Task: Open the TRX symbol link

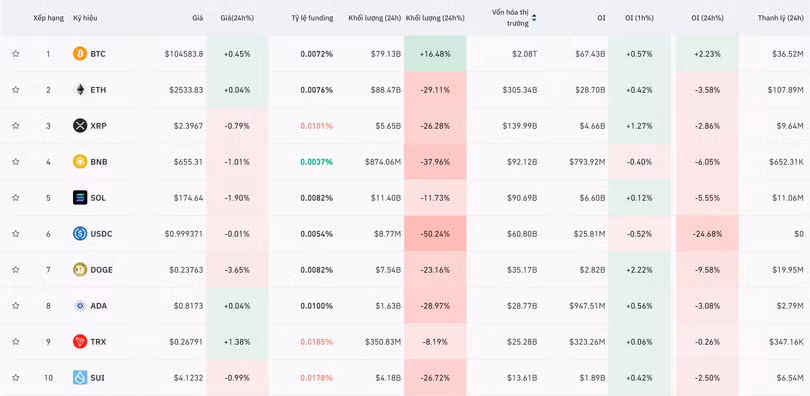Action: pyautogui.click(x=98, y=341)
